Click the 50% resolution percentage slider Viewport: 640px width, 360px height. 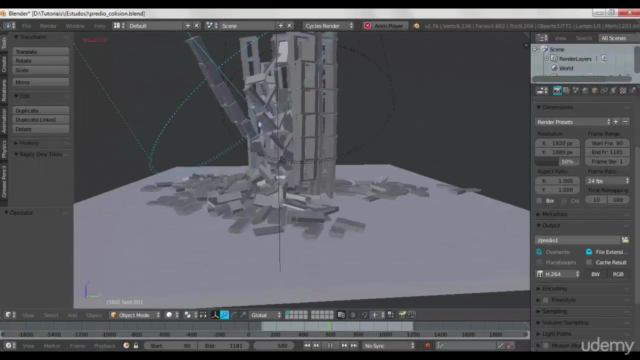tap(558, 162)
